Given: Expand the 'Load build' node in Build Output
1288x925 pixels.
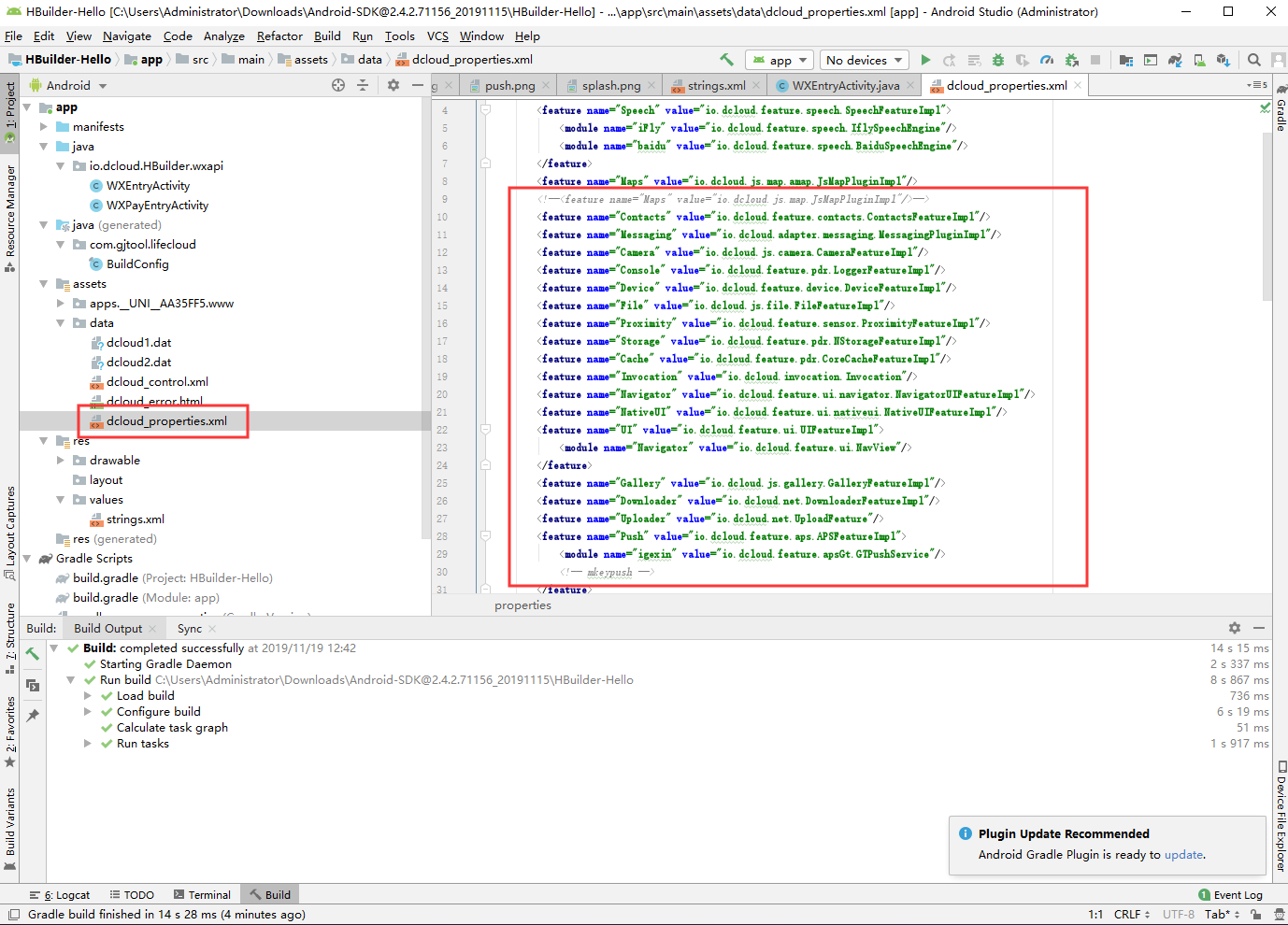Looking at the screenshot, I should [88, 696].
